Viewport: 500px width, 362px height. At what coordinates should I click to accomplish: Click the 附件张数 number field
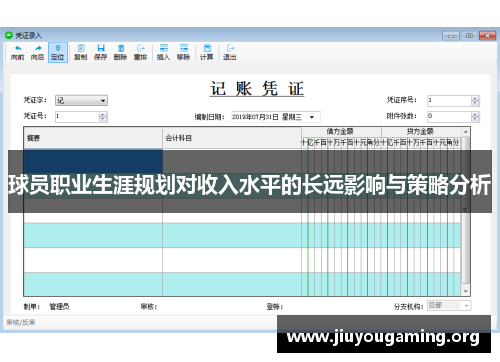click(450, 116)
